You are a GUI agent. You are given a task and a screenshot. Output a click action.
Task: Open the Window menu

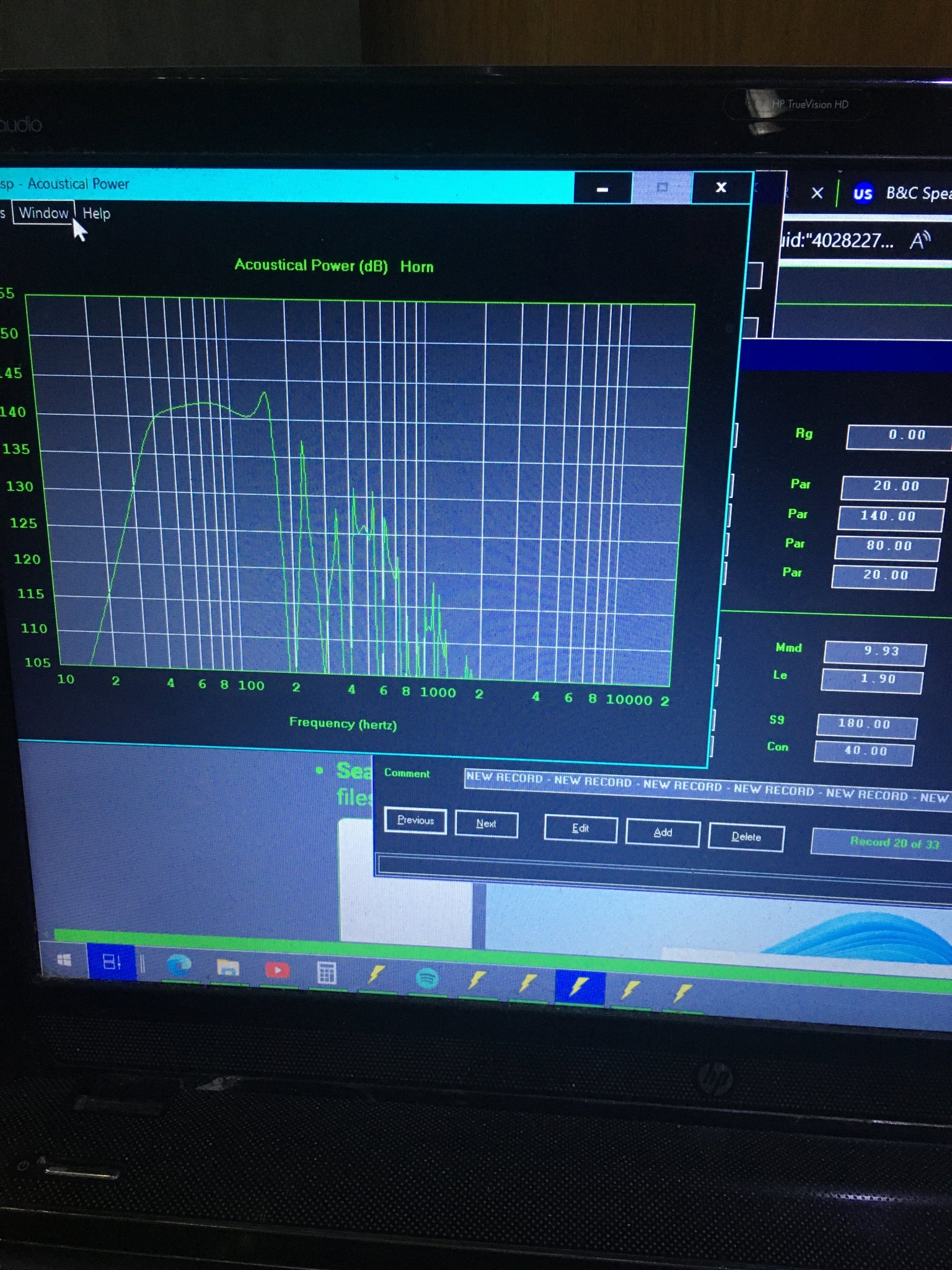click(x=43, y=213)
